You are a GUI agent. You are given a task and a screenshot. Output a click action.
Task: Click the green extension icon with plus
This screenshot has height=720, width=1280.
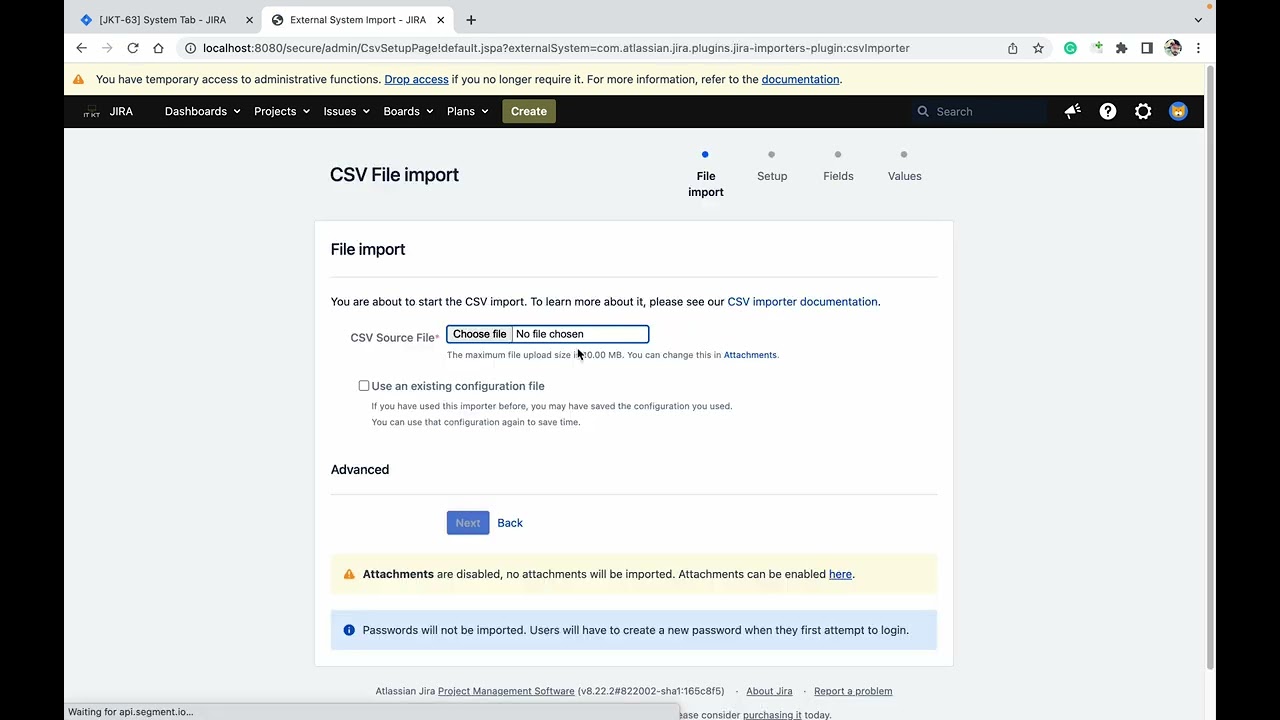coord(1097,48)
